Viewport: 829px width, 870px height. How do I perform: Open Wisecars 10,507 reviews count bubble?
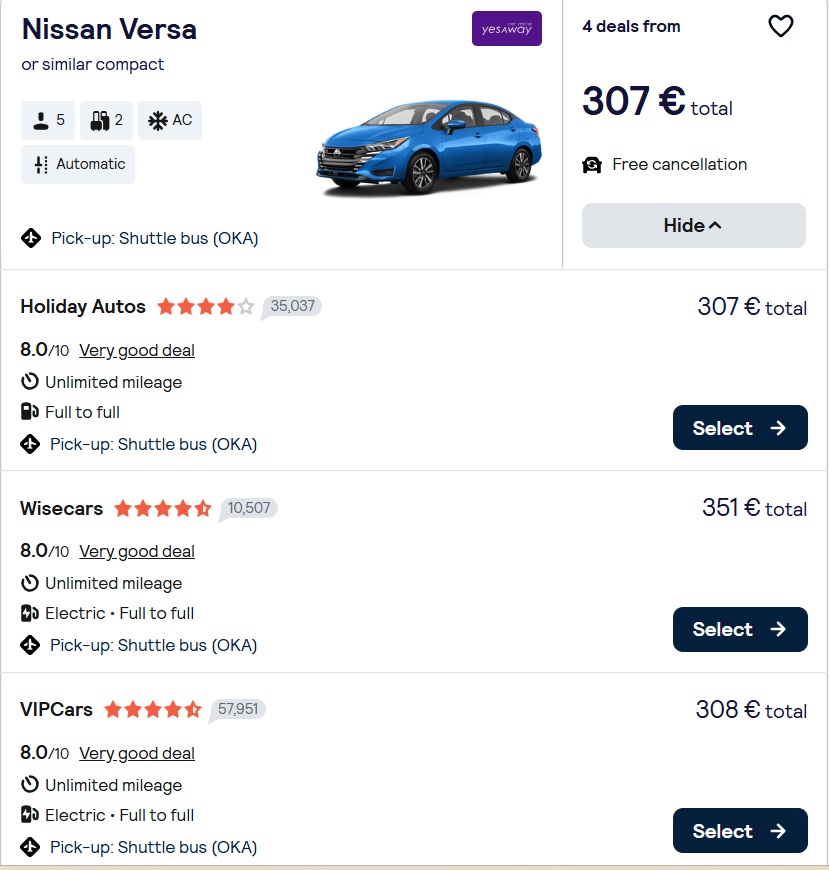tap(249, 508)
